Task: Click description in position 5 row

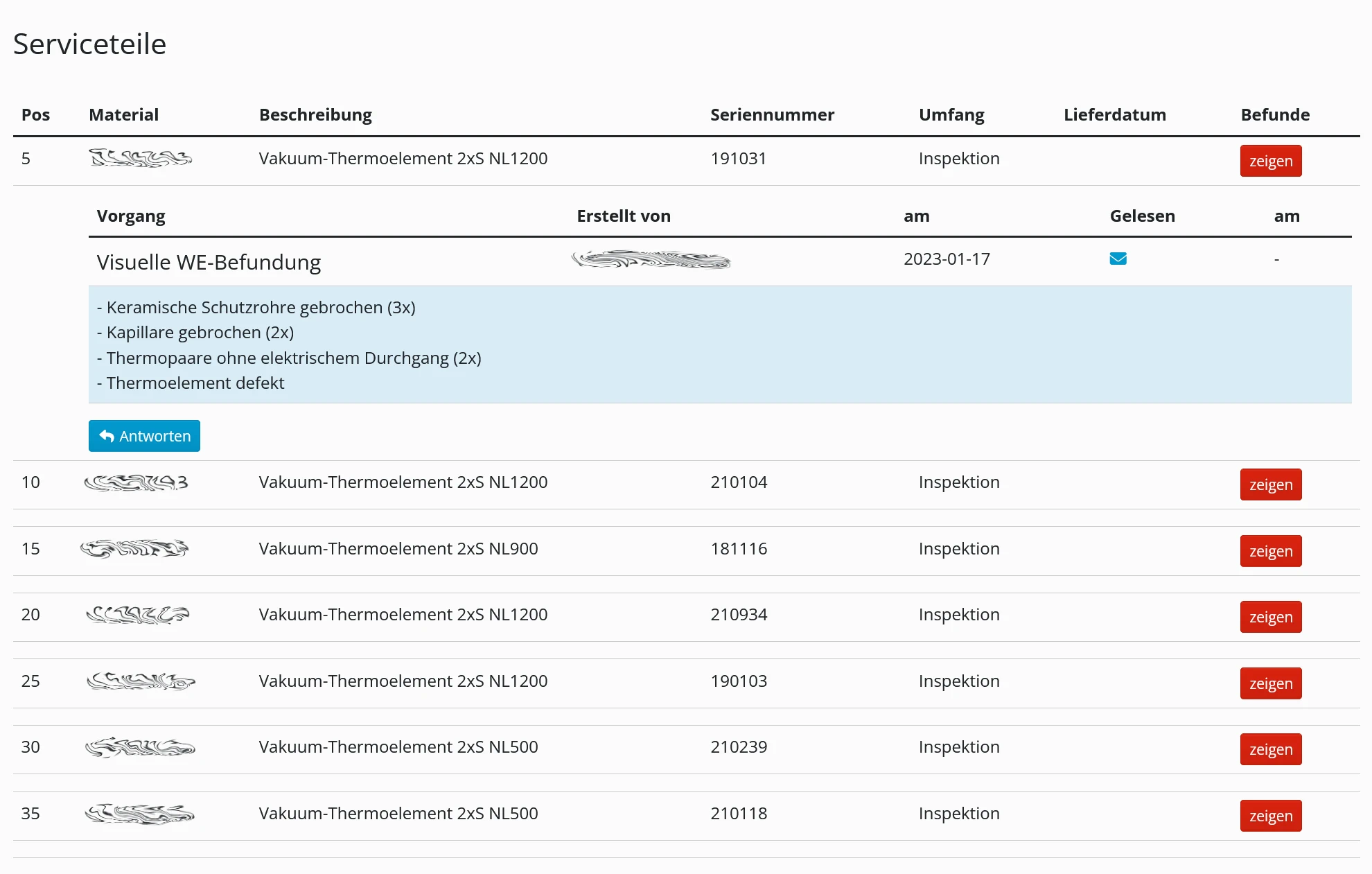Action: 403,158
